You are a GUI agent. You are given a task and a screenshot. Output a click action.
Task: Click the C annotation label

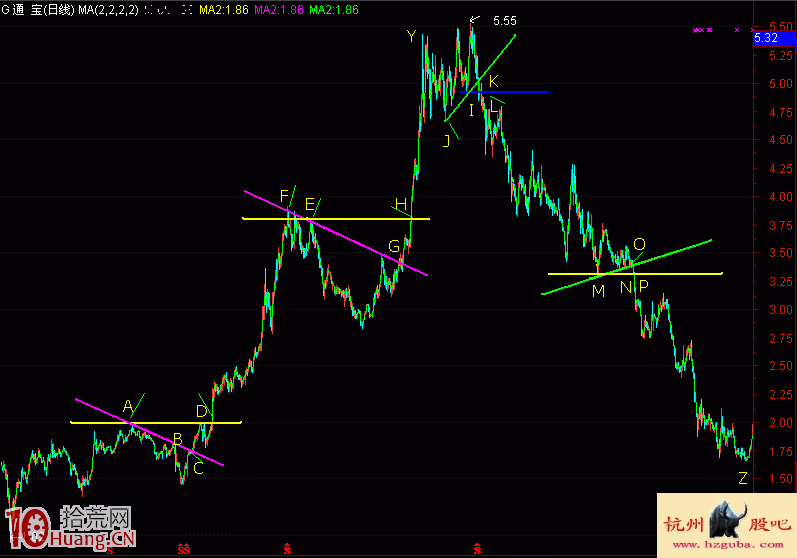click(x=199, y=468)
